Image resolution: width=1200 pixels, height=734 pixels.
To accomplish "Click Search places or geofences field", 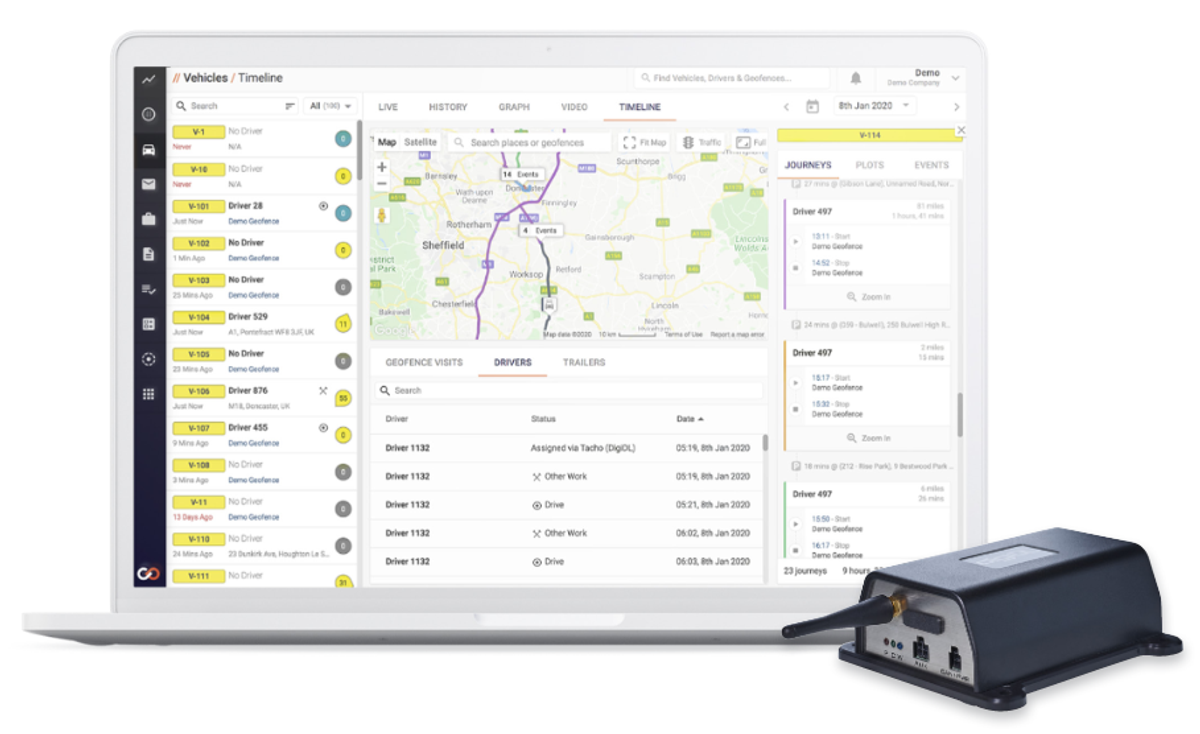I will point(529,143).
